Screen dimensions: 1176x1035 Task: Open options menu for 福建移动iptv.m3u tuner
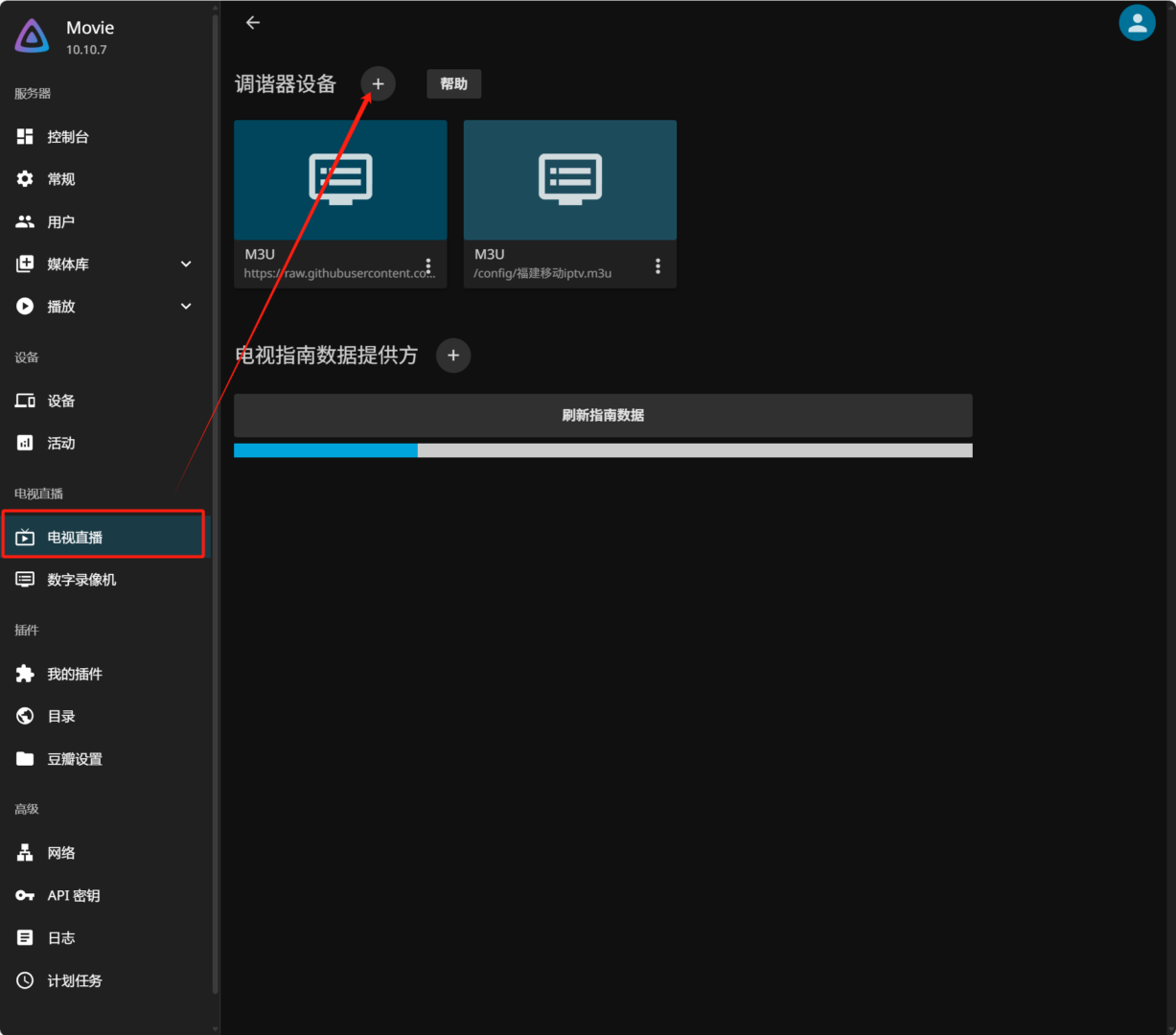657,265
